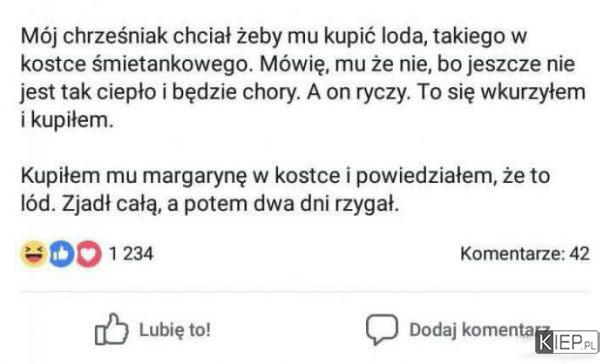Click the word śmietankowego in the post
Image resolution: width=610 pixels, height=364 pixels.
172,65
